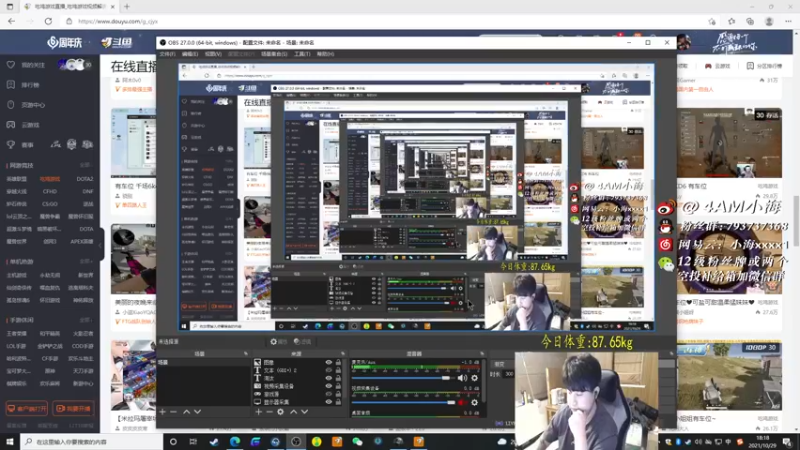Open the Windows Start menu
The width and height of the screenshot is (800, 450).
[10, 441]
